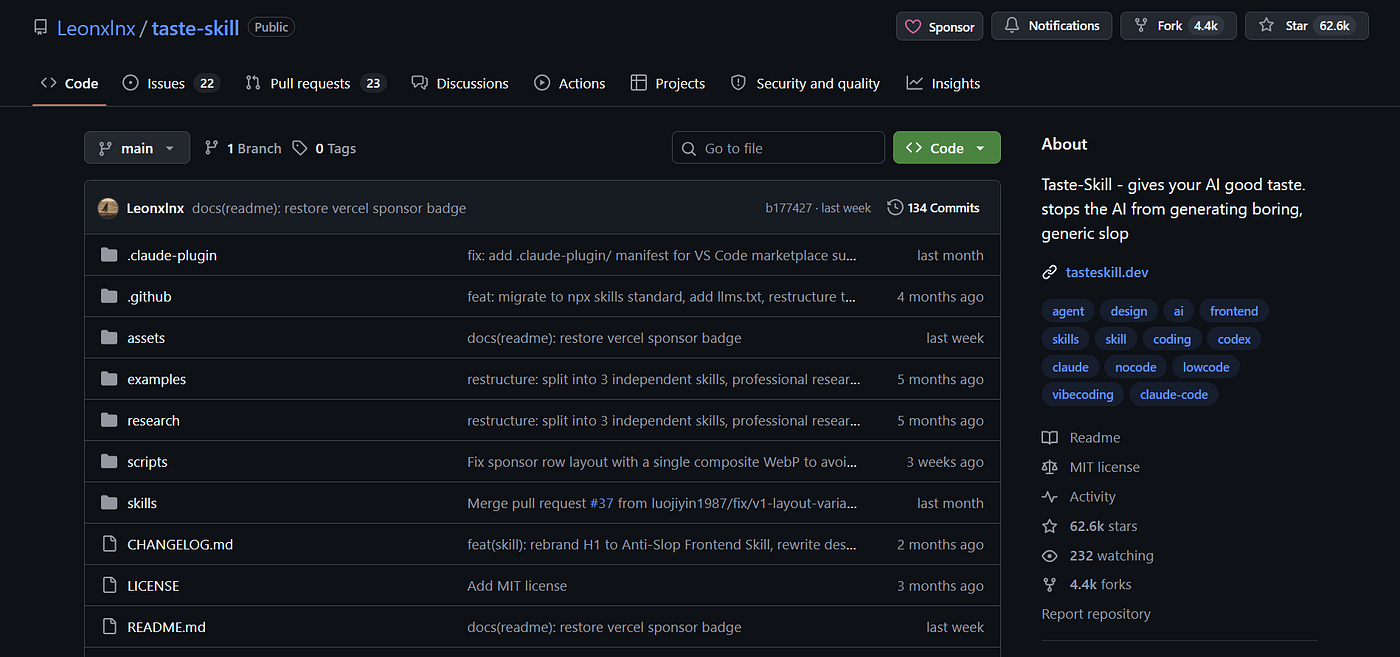The height and width of the screenshot is (657, 1400).
Task: Open 'Add MIT license' commit message
Action: pyautogui.click(x=517, y=586)
